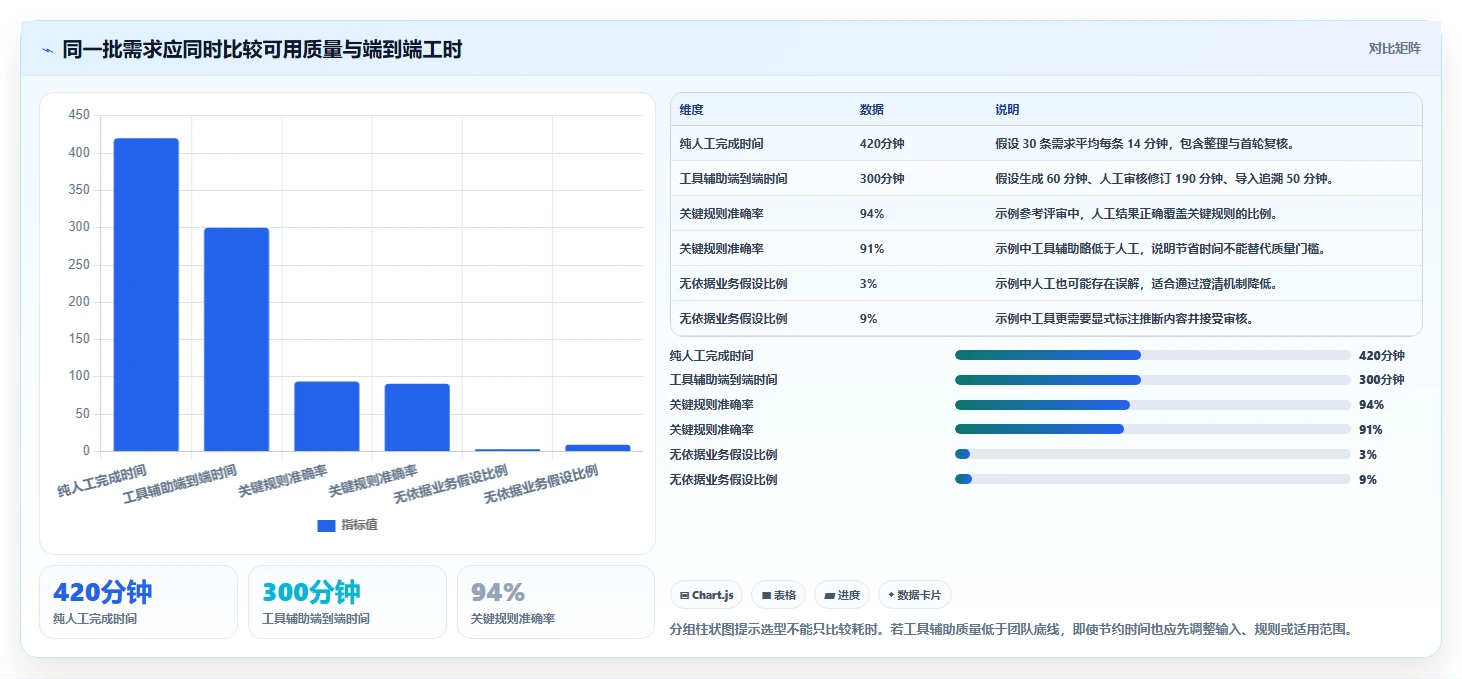Click 300分钟 value beside progress bar

tap(1381, 380)
